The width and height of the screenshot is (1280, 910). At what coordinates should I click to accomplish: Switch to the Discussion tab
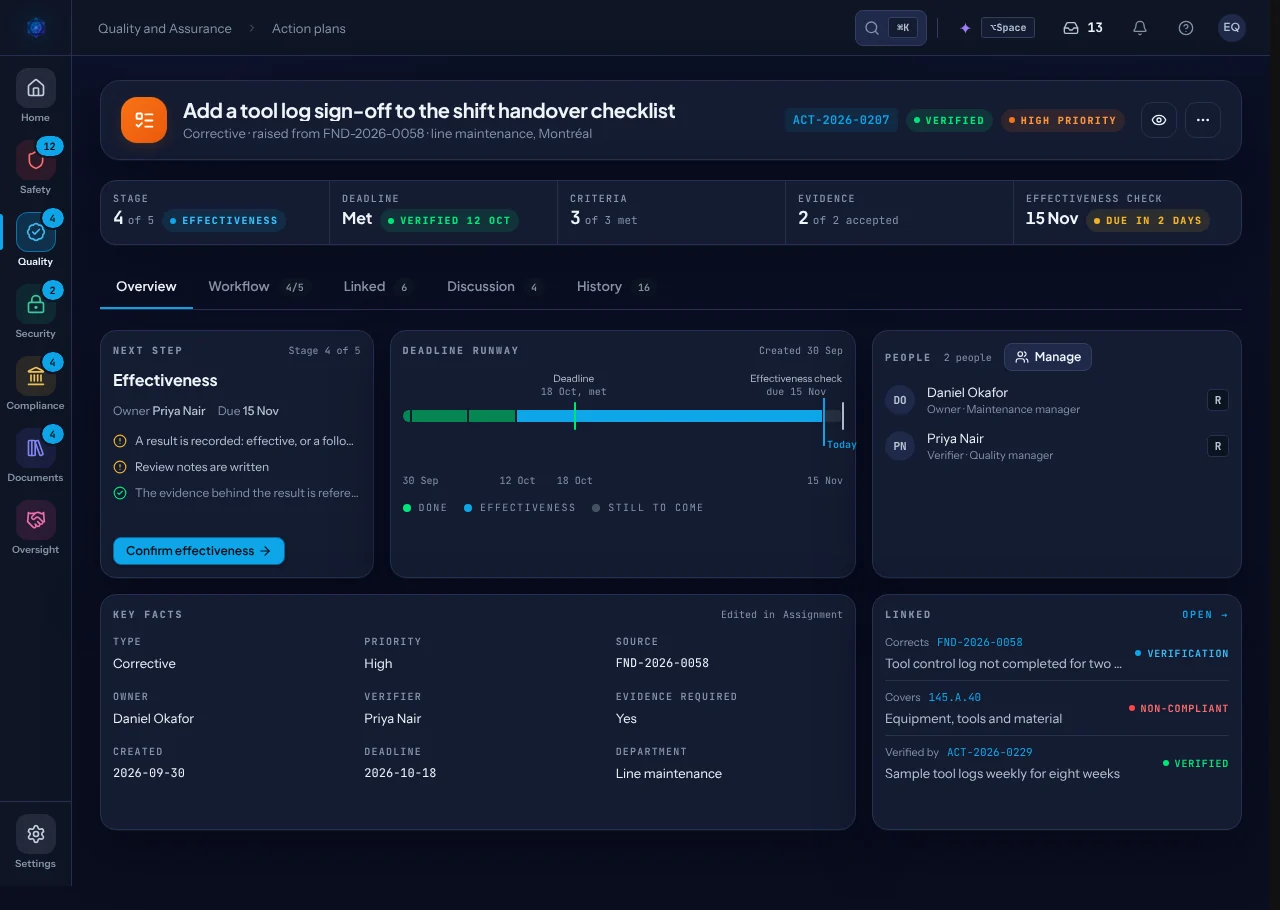point(495,287)
